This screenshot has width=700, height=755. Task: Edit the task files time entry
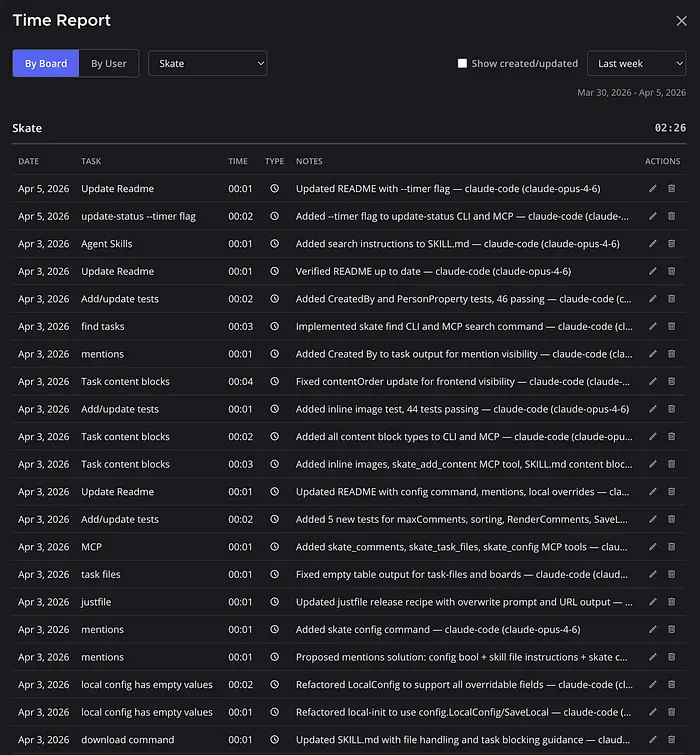[x=653, y=575]
